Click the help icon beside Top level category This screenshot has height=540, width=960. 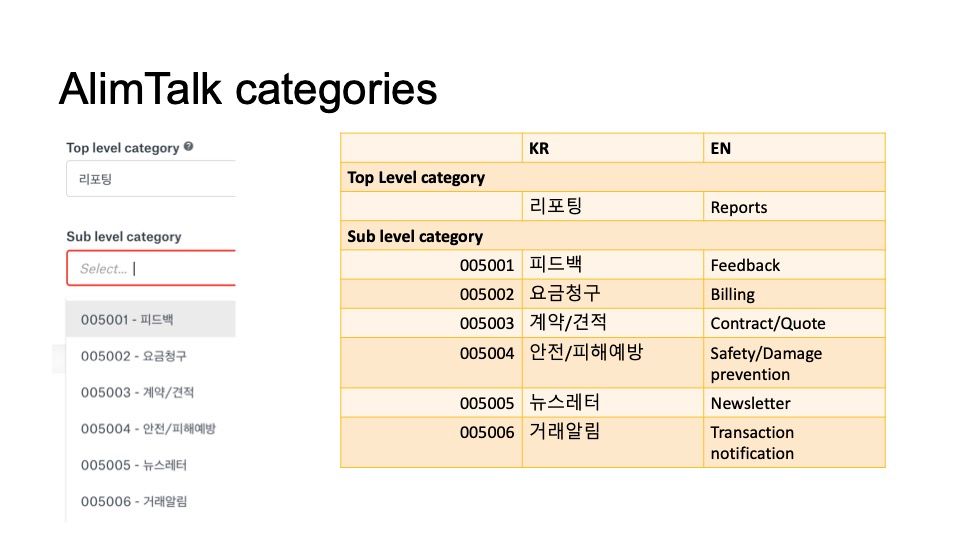[x=189, y=146]
